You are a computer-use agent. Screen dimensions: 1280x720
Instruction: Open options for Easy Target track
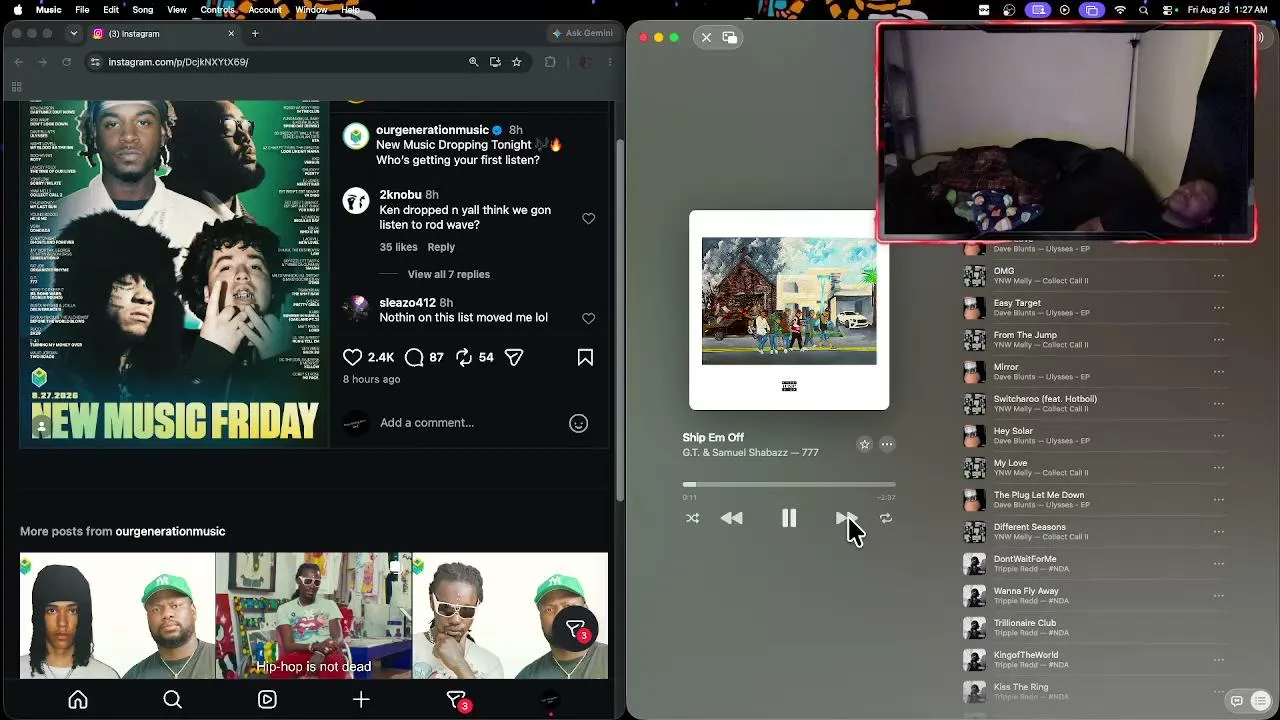pos(1219,308)
